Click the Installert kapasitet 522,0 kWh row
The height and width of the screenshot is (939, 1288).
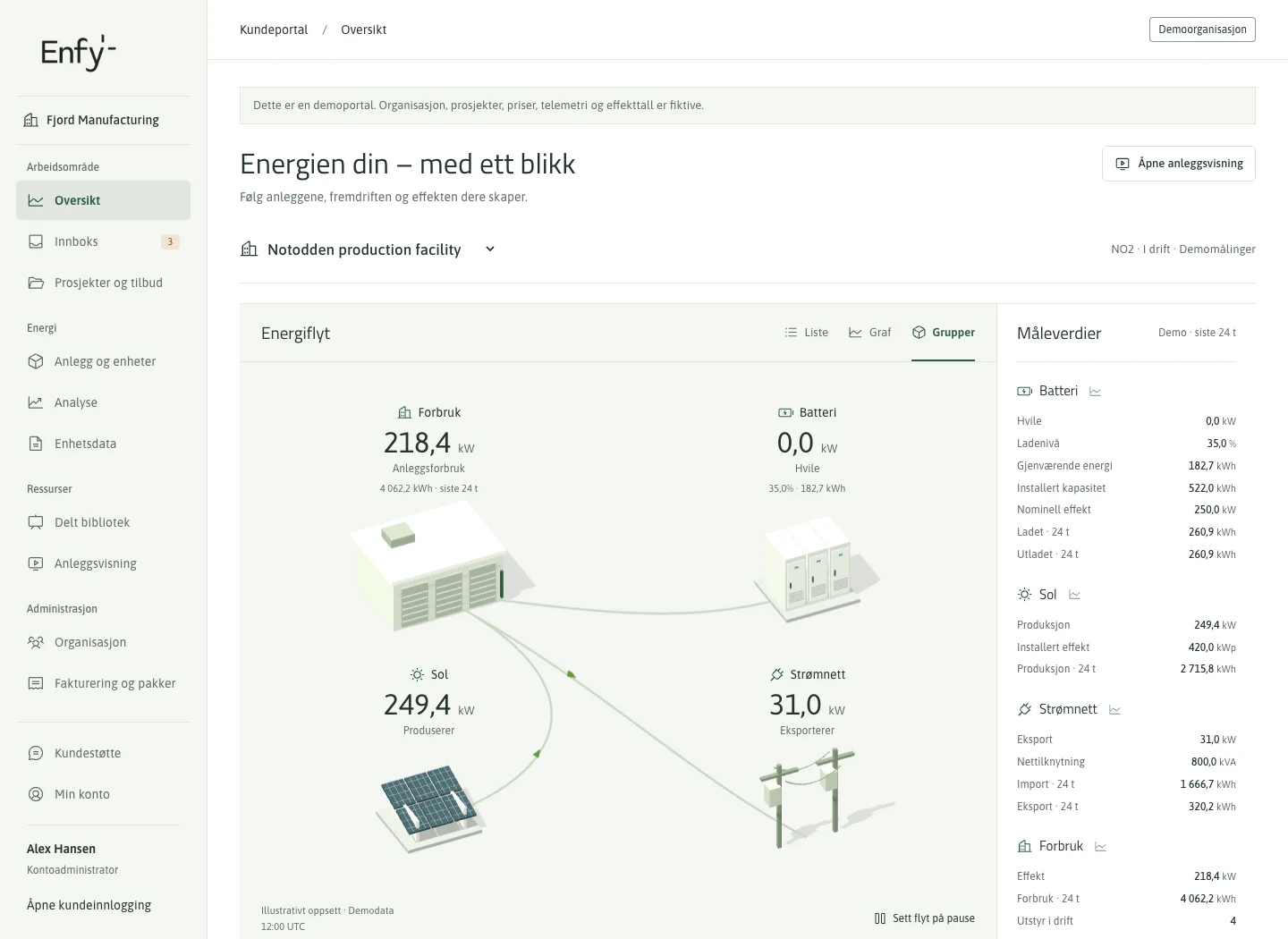(x=1126, y=488)
